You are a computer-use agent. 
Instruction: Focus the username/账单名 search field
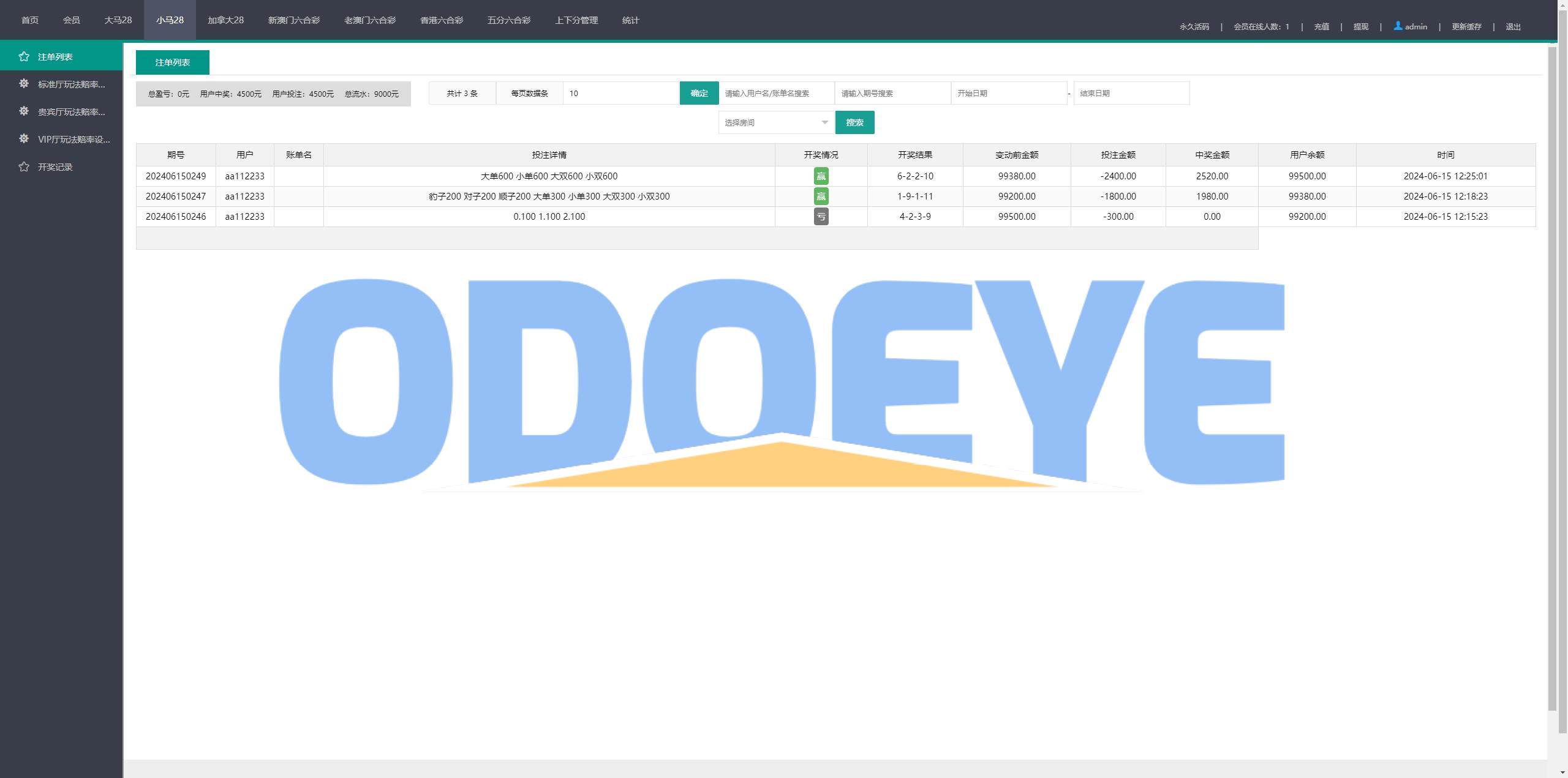click(777, 93)
